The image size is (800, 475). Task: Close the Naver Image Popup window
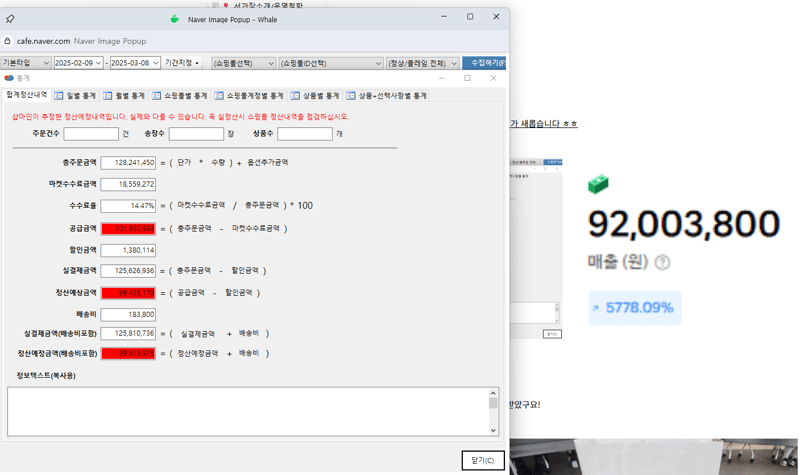(x=496, y=17)
